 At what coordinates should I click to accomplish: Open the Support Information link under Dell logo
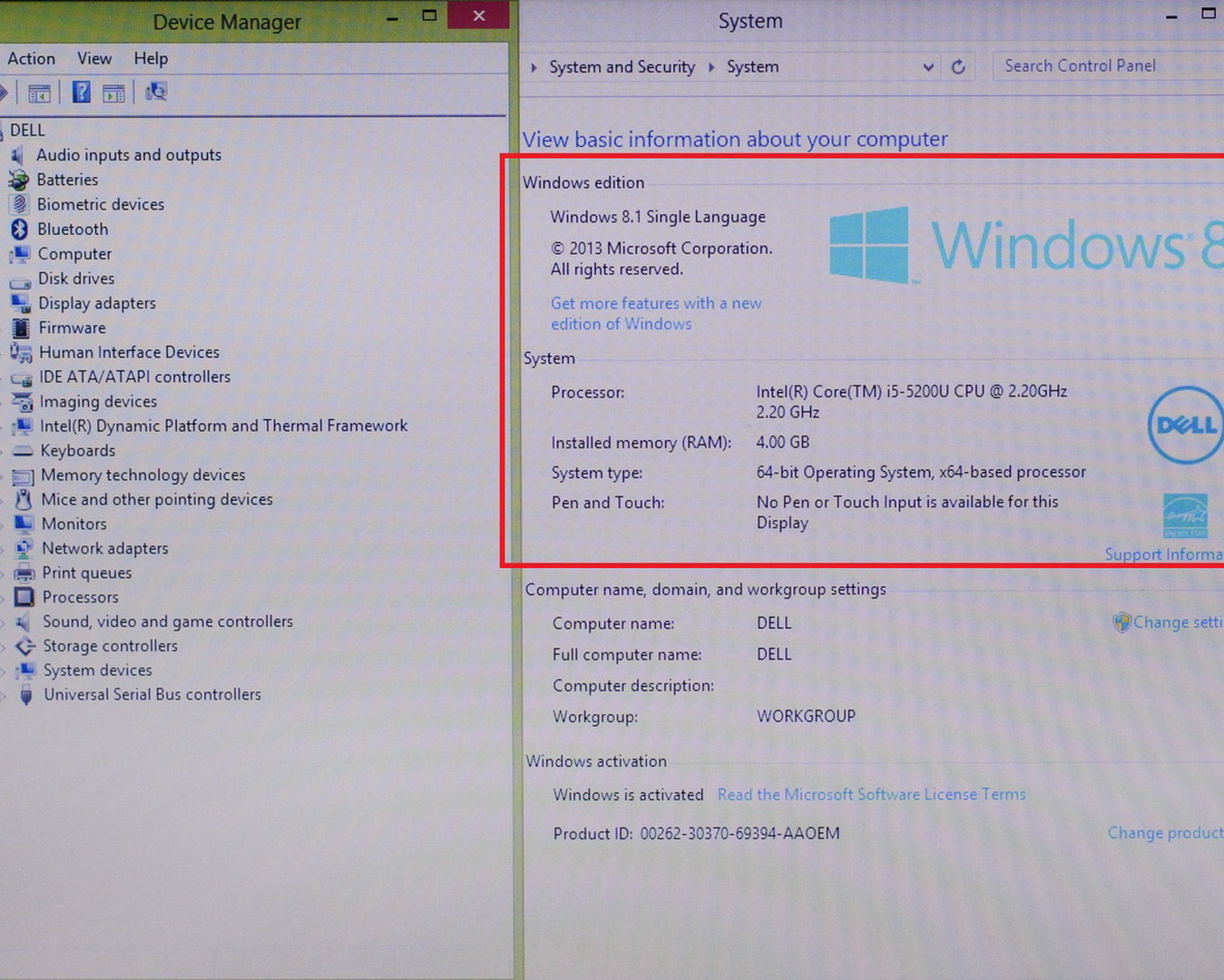coord(1164,554)
